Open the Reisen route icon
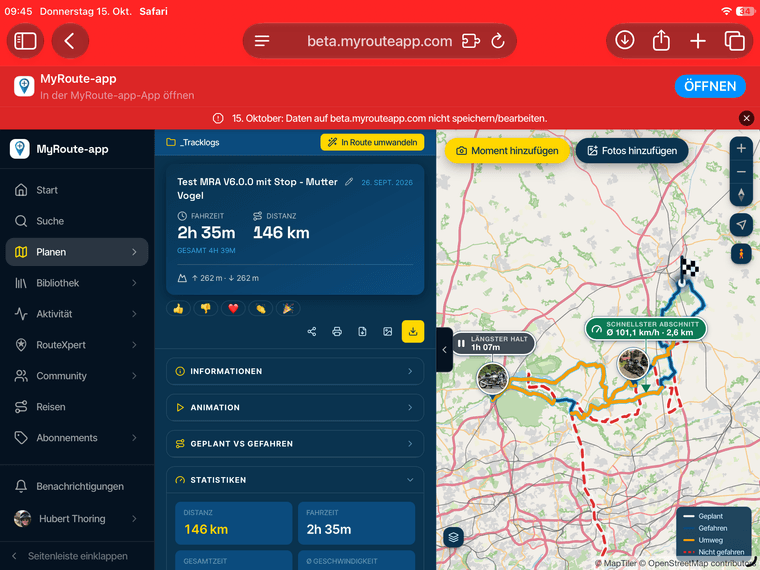This screenshot has width=760, height=570. [x=21, y=407]
